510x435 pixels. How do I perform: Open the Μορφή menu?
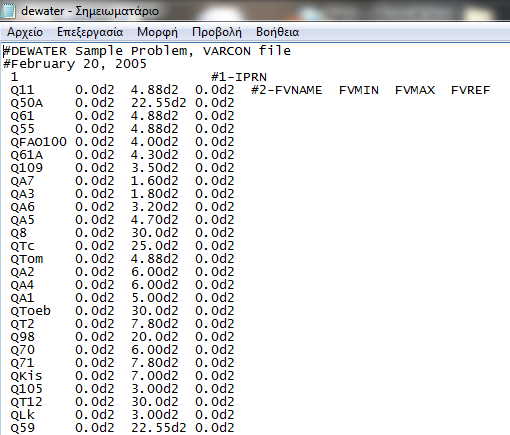(x=157, y=32)
